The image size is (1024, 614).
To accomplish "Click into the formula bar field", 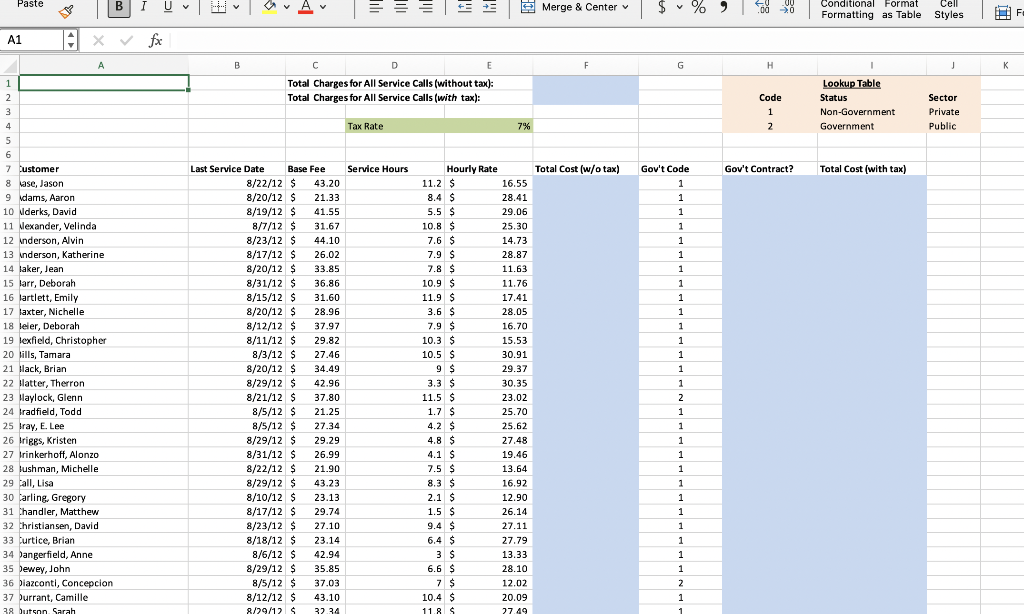I will (x=598, y=40).
